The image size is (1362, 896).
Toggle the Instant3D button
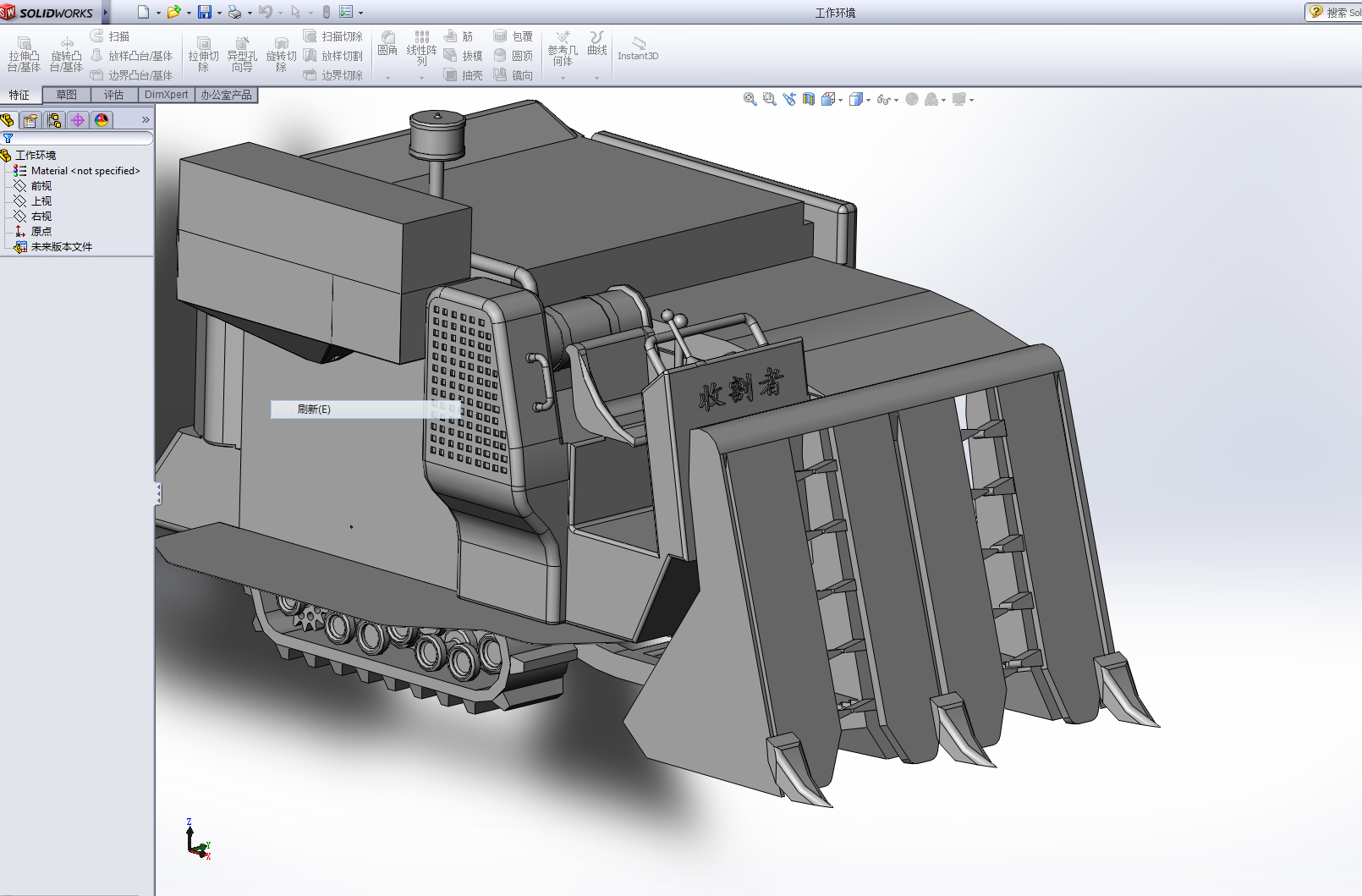pyautogui.click(x=638, y=48)
